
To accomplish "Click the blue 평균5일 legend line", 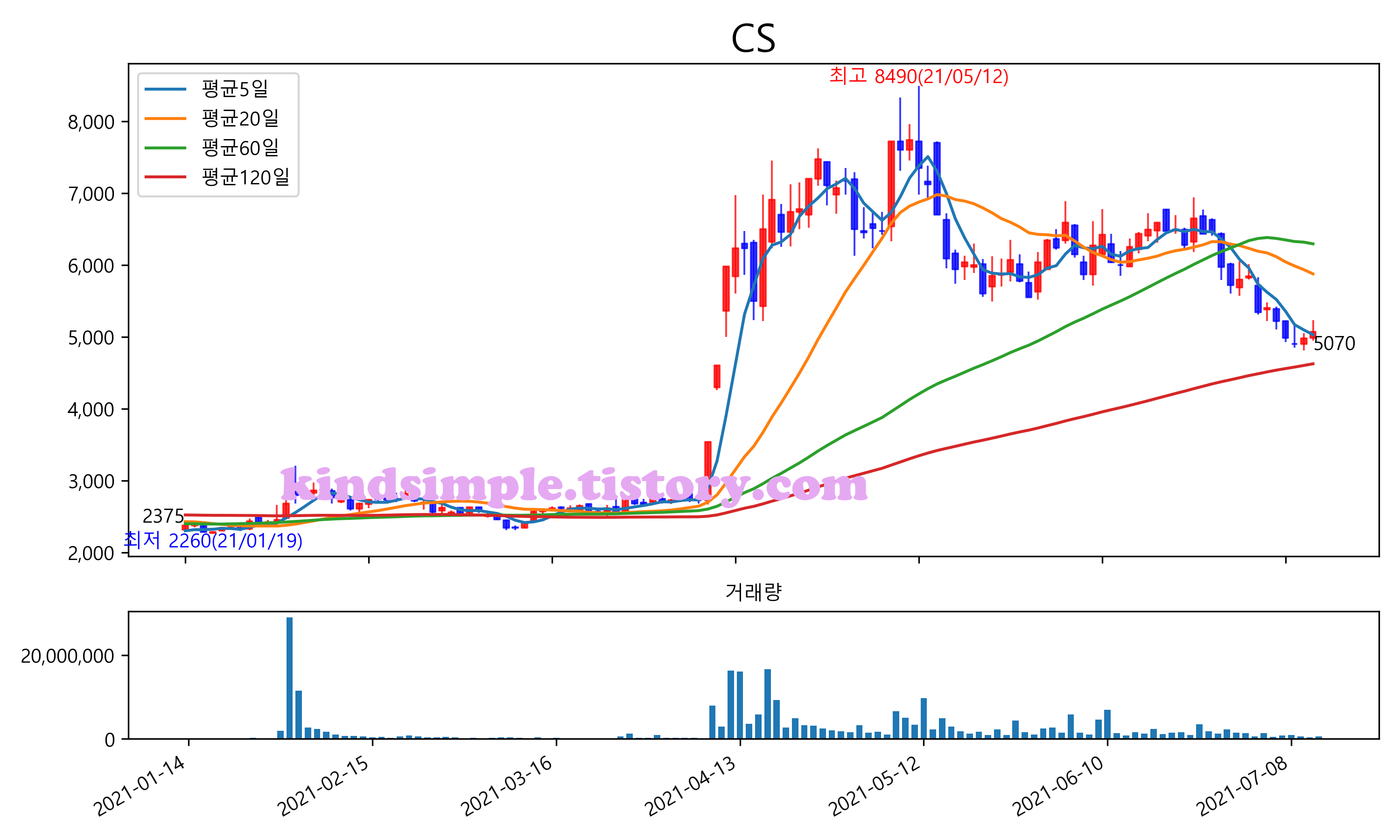I will 165,89.
